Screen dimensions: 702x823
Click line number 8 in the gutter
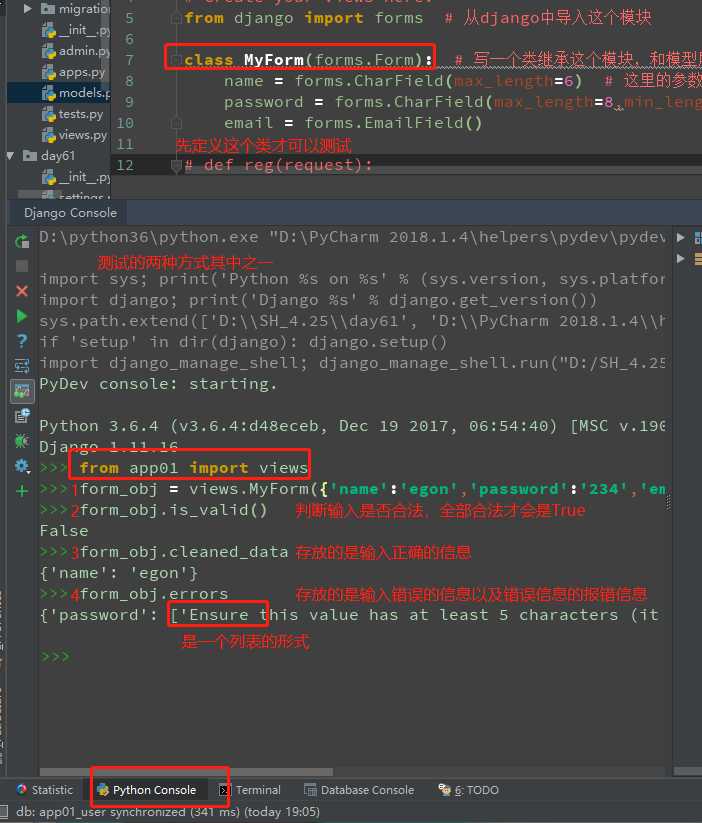(x=129, y=81)
